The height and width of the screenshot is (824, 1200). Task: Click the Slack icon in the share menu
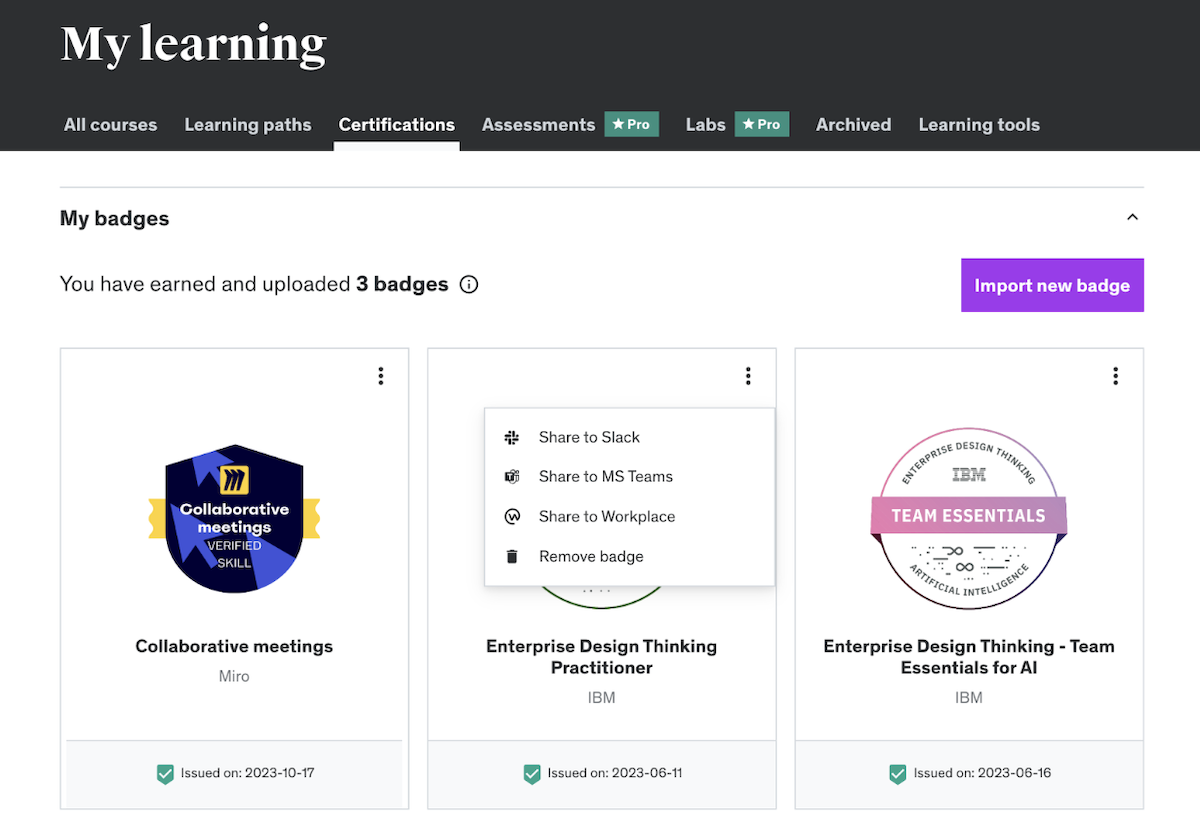pyautogui.click(x=512, y=437)
